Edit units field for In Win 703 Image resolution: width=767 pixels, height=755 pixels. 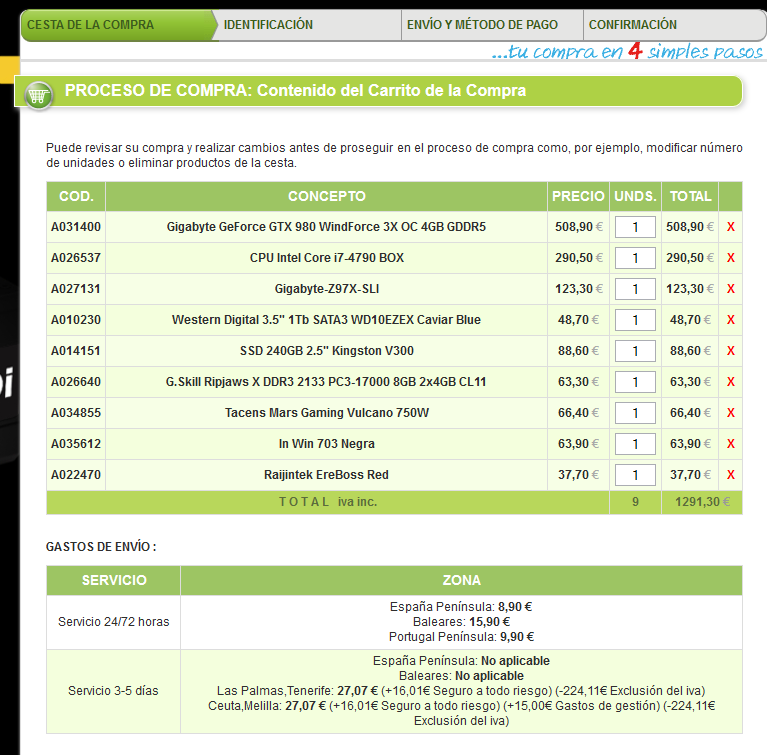click(x=635, y=444)
